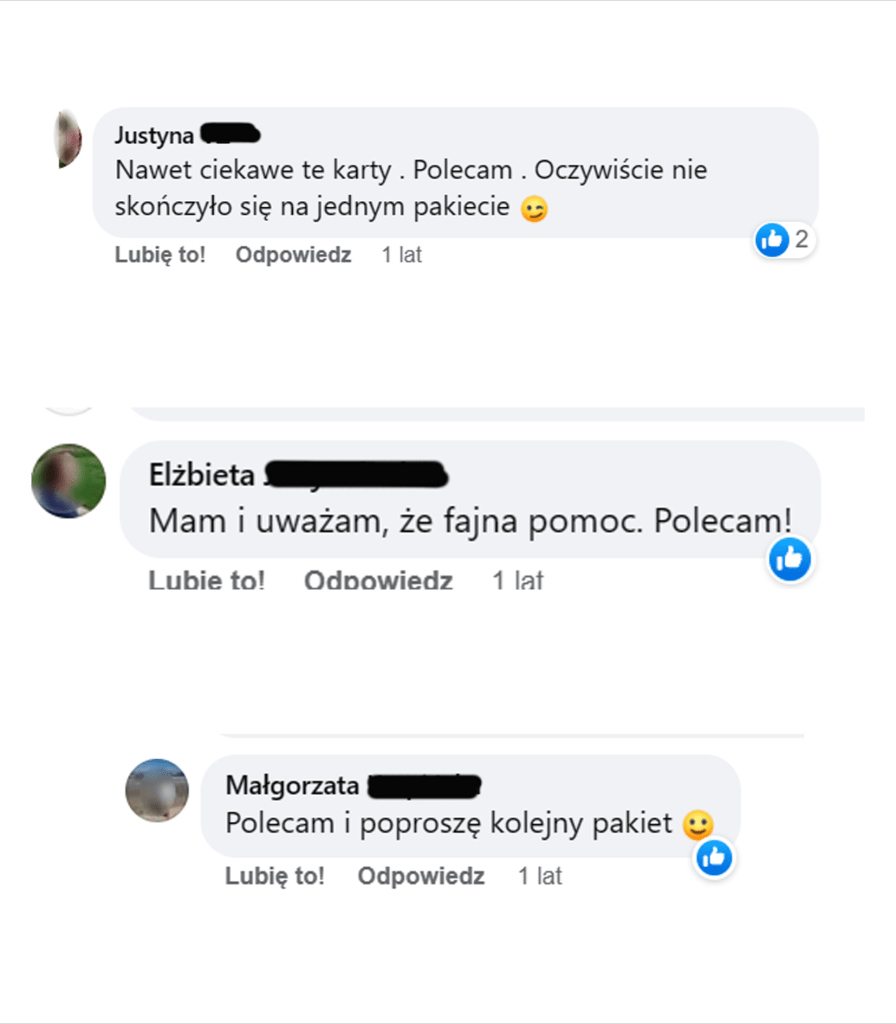Click the thumbs-up reaction icon on Justyna's comment
The height and width of the screenshot is (1024, 896).
[772, 240]
